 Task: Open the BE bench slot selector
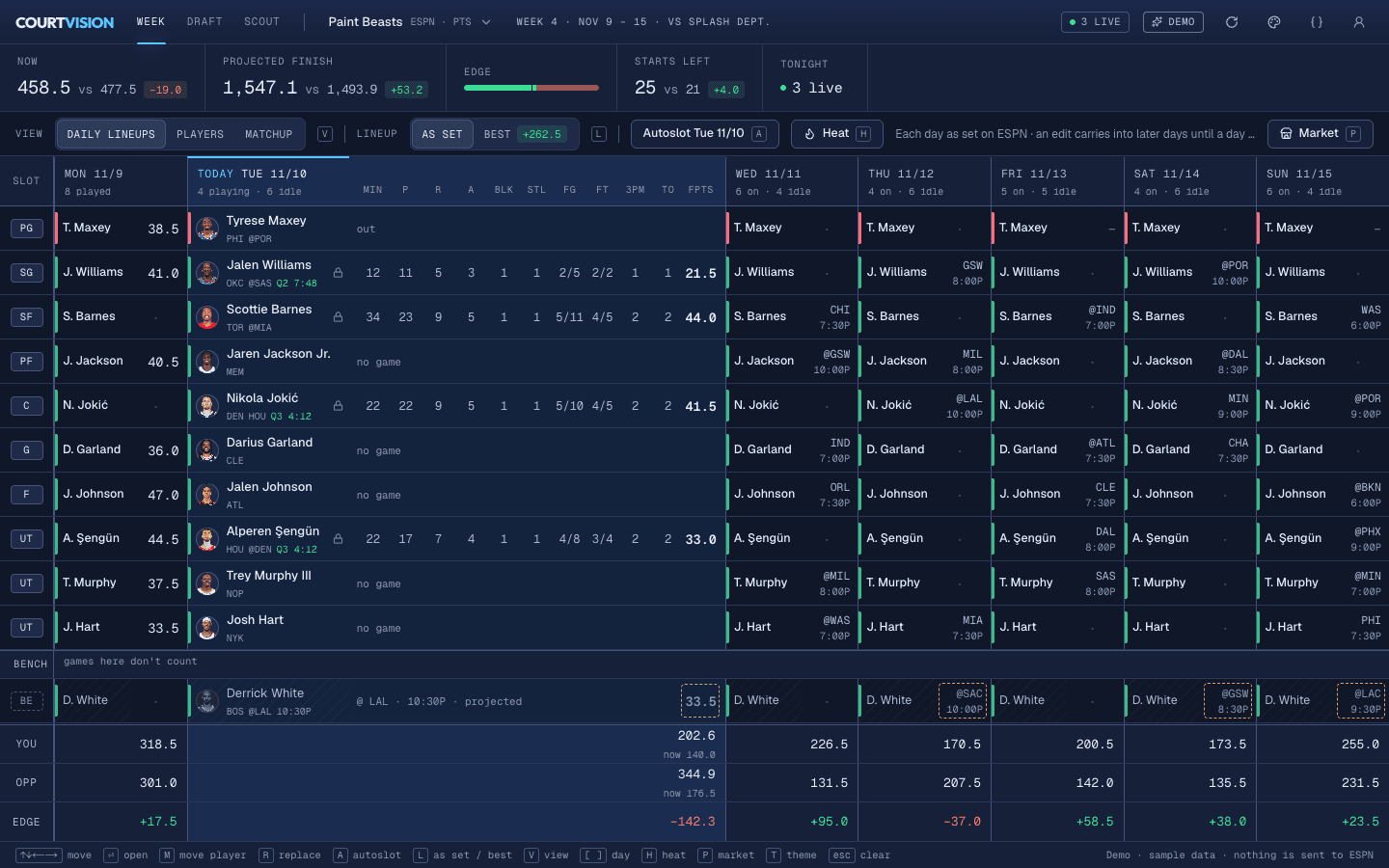[26, 701]
